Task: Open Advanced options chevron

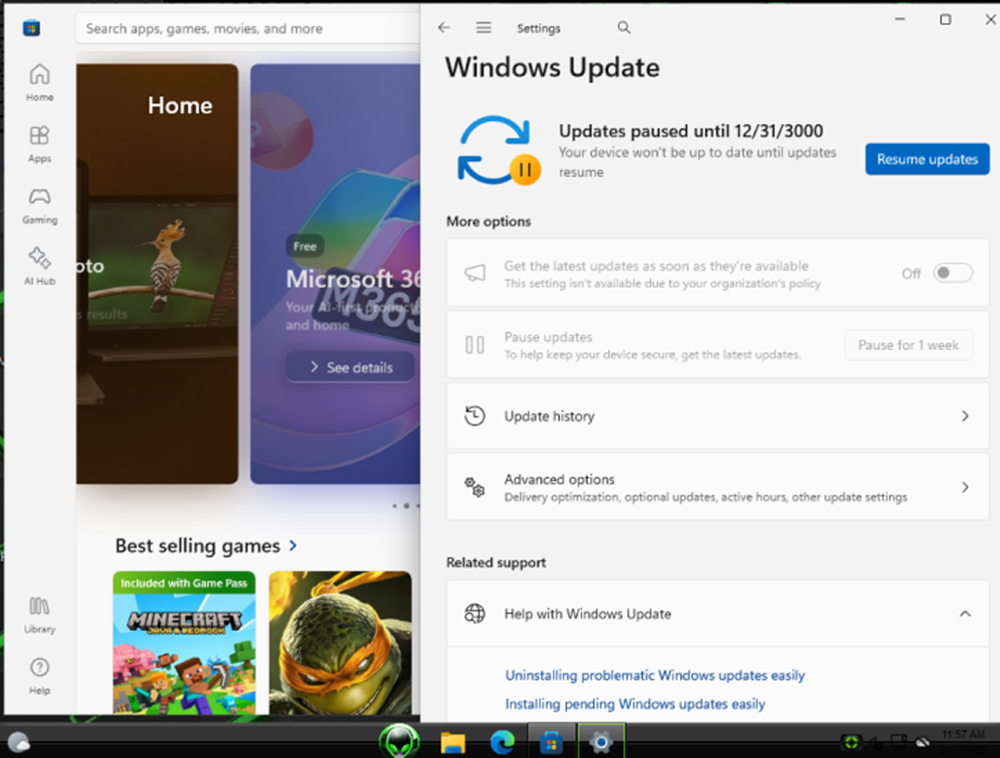Action: pyautogui.click(x=964, y=487)
